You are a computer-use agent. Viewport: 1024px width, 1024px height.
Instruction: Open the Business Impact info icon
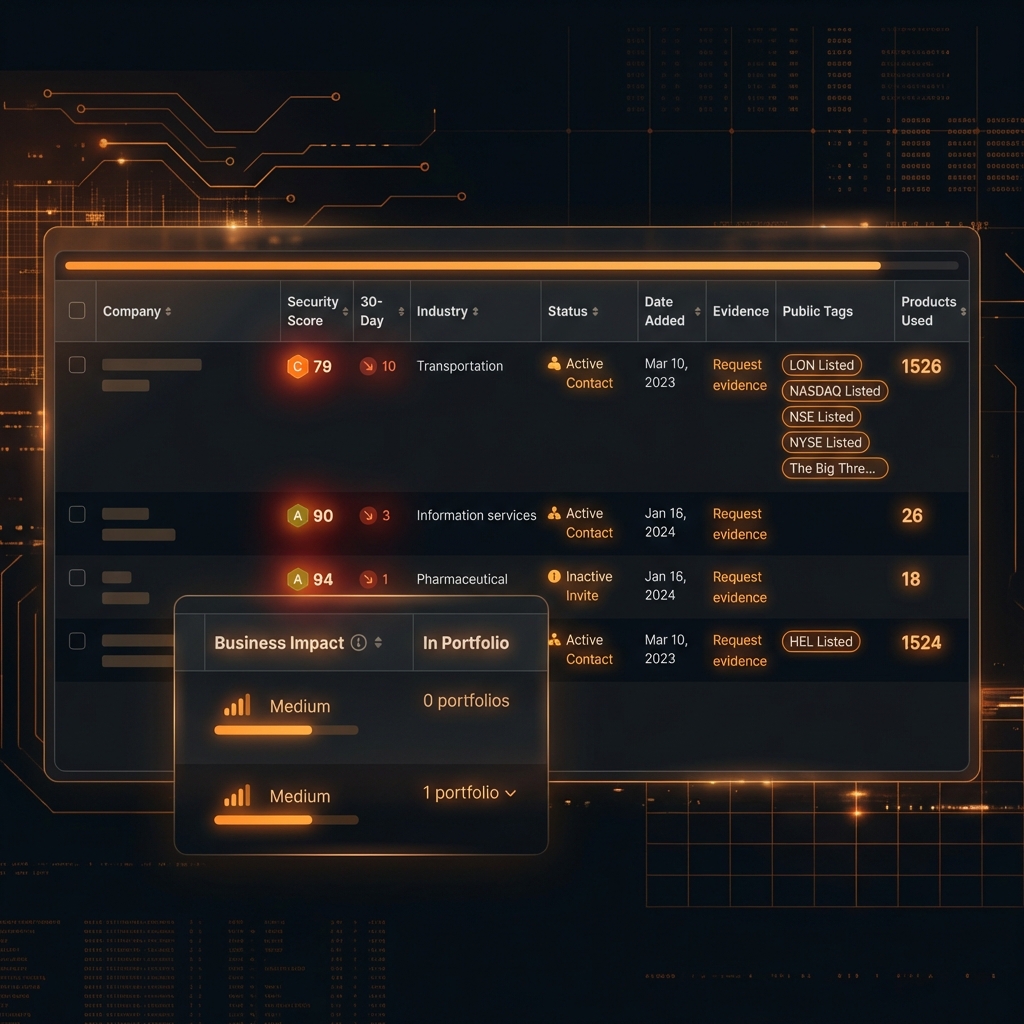(x=359, y=643)
